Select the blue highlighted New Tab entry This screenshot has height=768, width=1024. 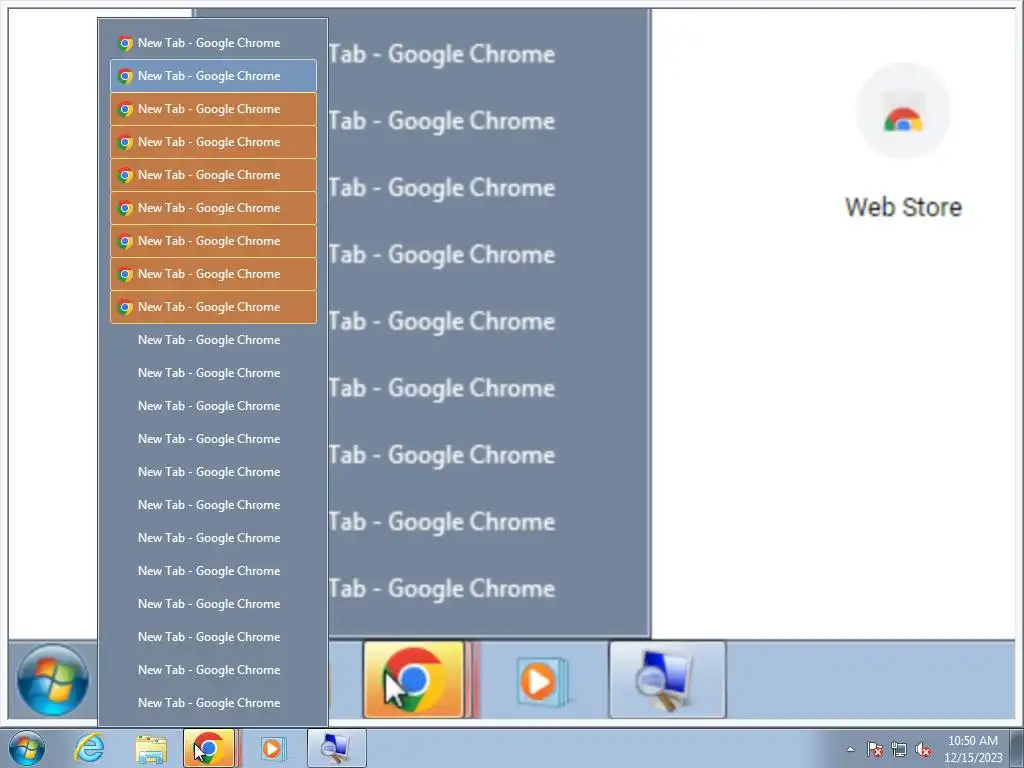click(214, 76)
